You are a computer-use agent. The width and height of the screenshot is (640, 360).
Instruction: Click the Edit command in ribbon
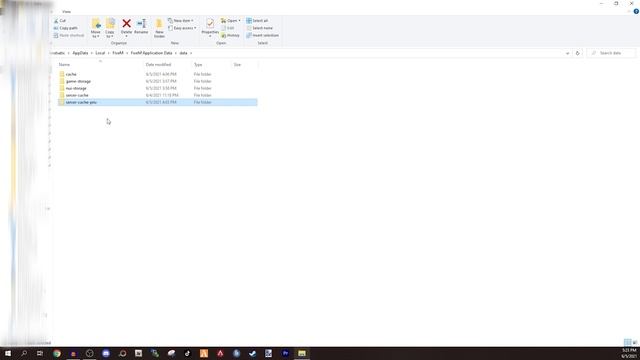(228, 28)
